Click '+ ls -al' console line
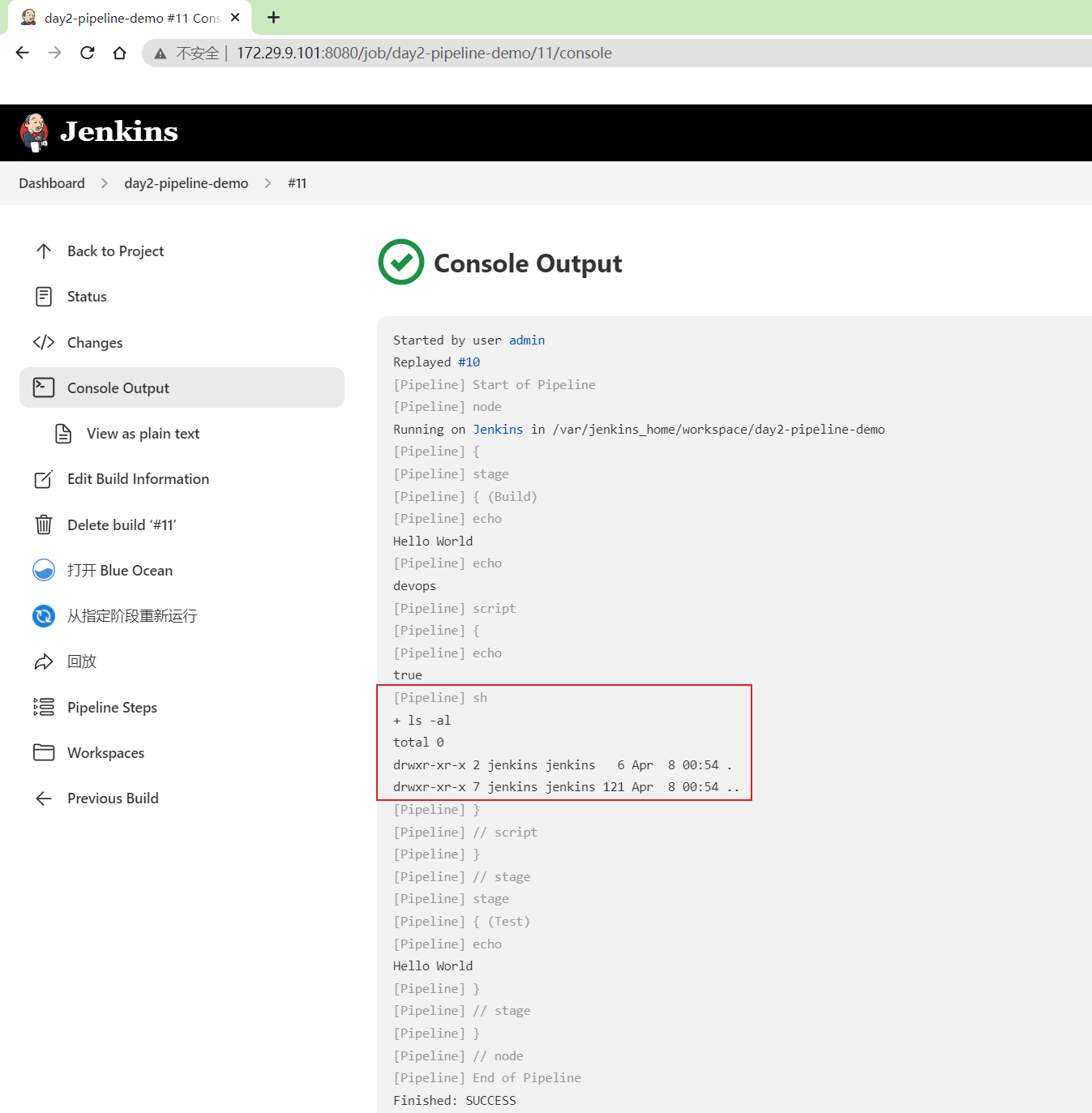This screenshot has width=1092, height=1113. point(422,721)
